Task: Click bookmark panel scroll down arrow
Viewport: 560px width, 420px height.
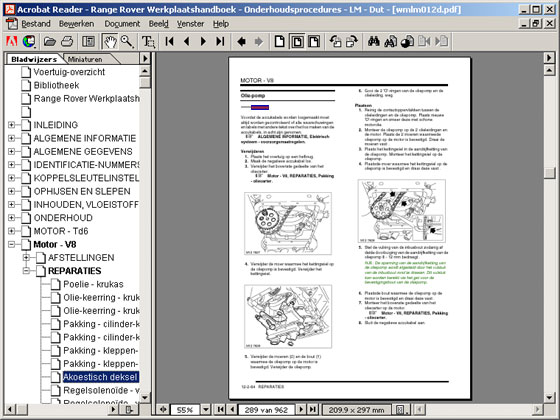Action: coord(145,397)
